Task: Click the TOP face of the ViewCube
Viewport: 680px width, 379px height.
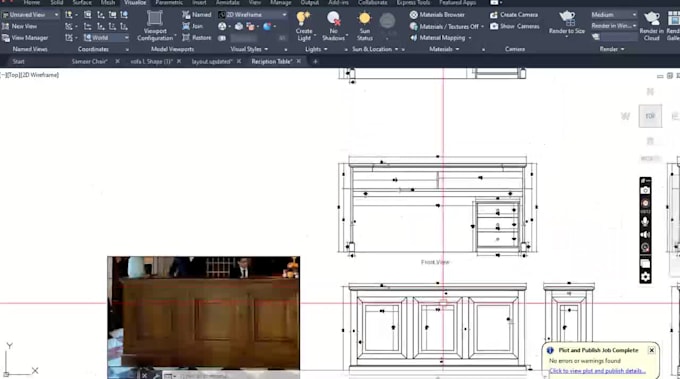Action: coord(650,116)
